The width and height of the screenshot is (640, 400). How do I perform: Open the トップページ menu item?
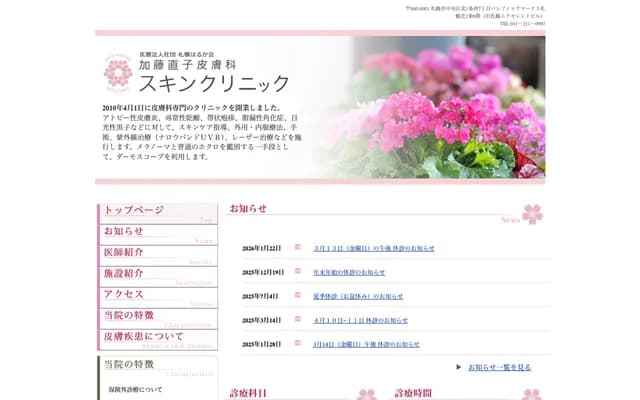[158, 214]
